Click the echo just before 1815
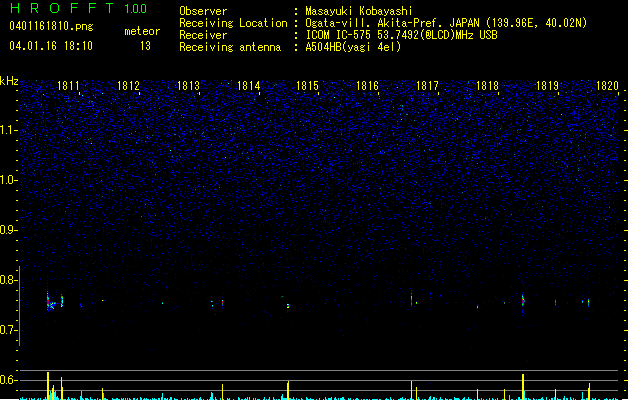The height and width of the screenshot is (400, 629). [x=288, y=306]
